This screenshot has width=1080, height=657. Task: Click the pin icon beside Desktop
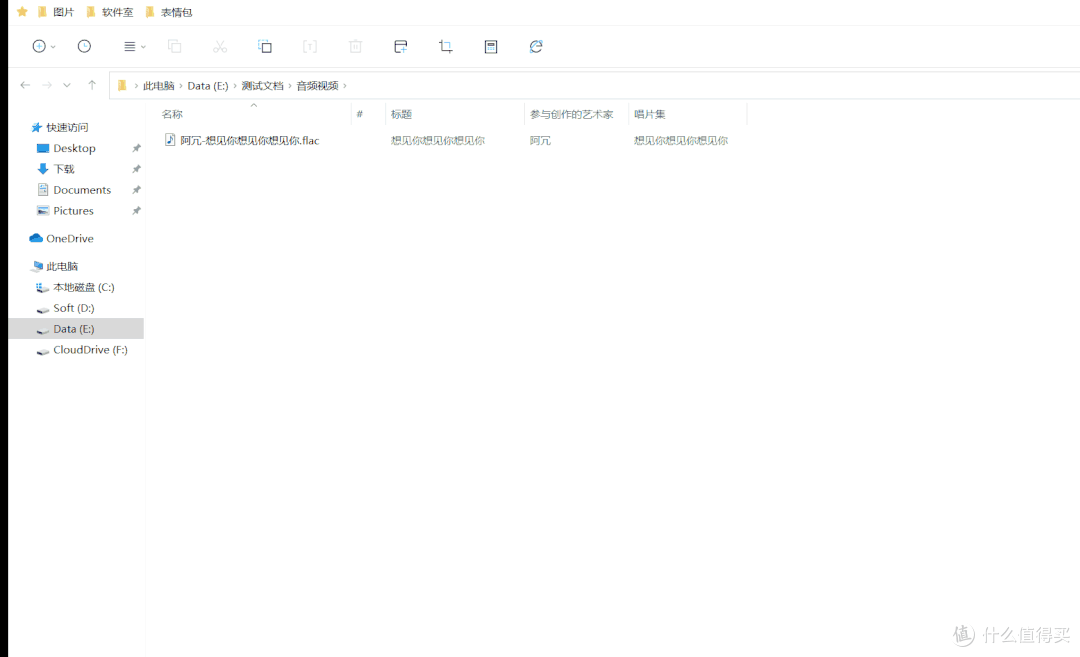136,148
